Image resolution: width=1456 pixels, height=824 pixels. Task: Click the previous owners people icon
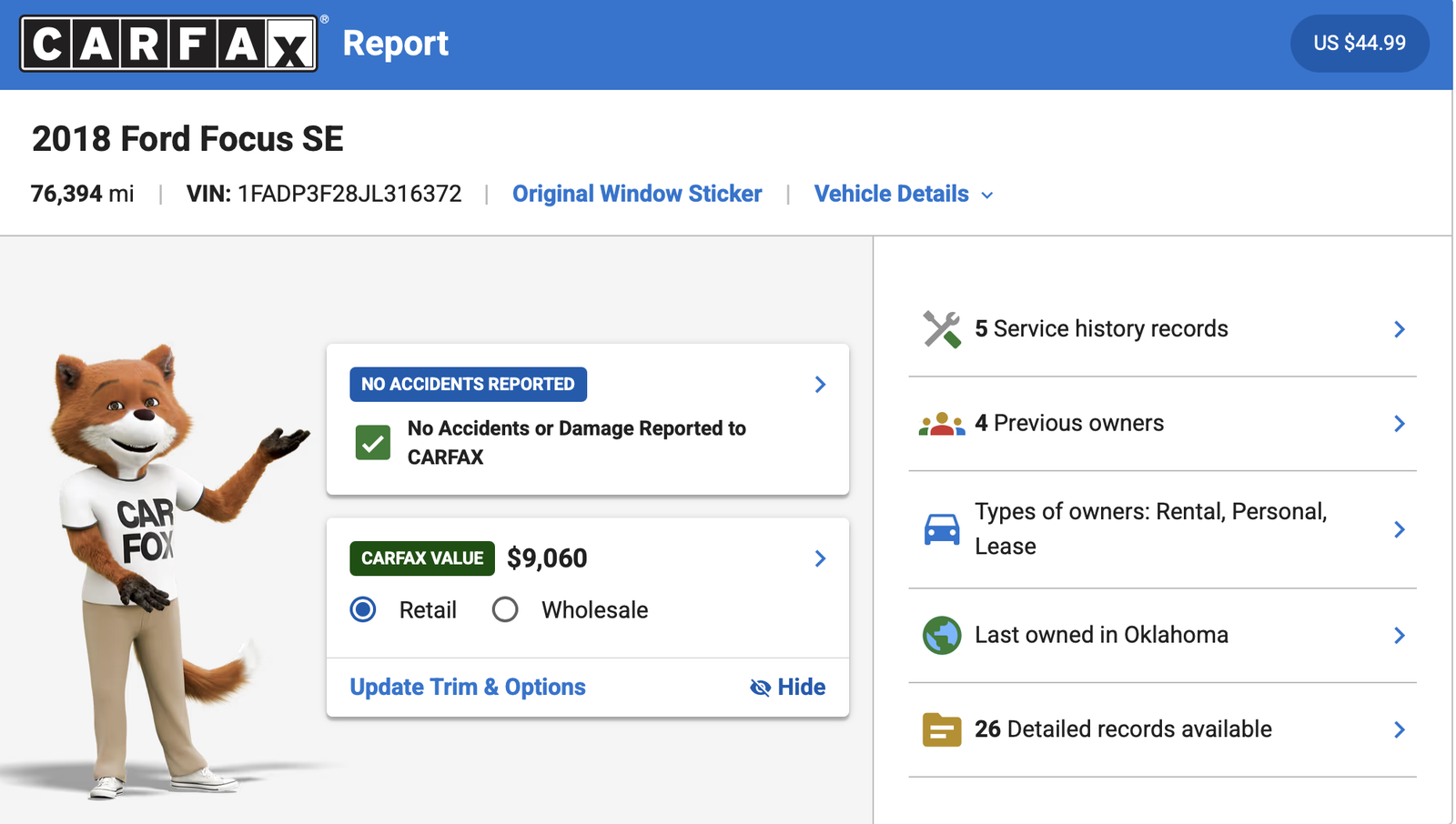pos(942,424)
